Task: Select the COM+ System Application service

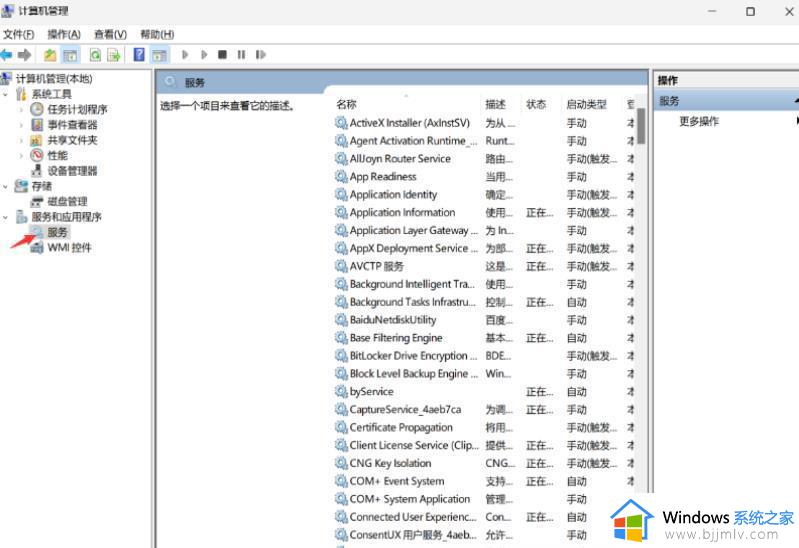Action: 410,499
